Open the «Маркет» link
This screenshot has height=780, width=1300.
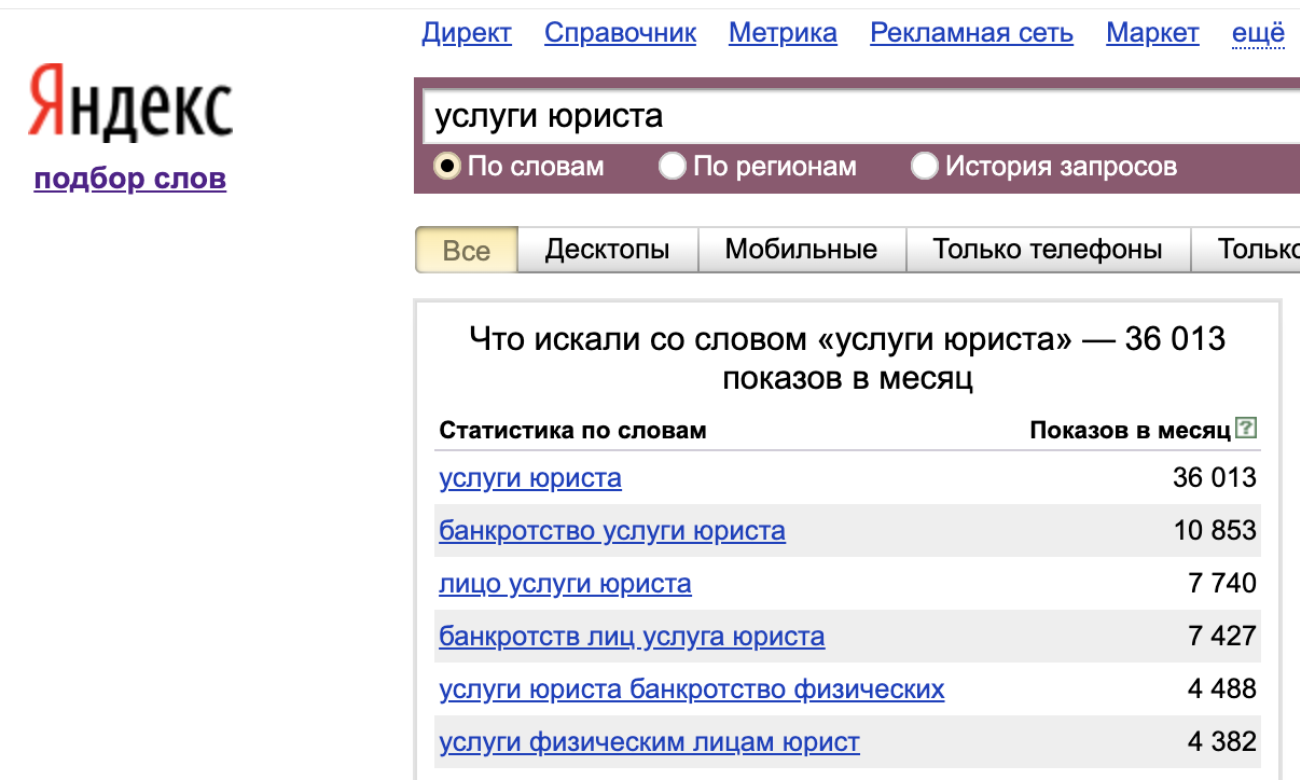click(x=1152, y=33)
